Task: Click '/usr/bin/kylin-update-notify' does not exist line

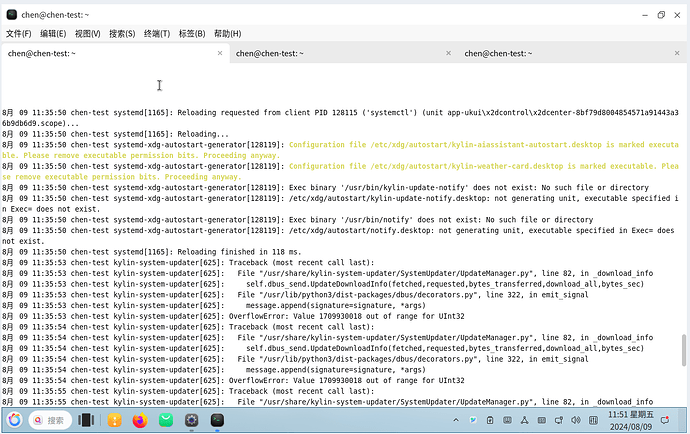Action: (325, 188)
